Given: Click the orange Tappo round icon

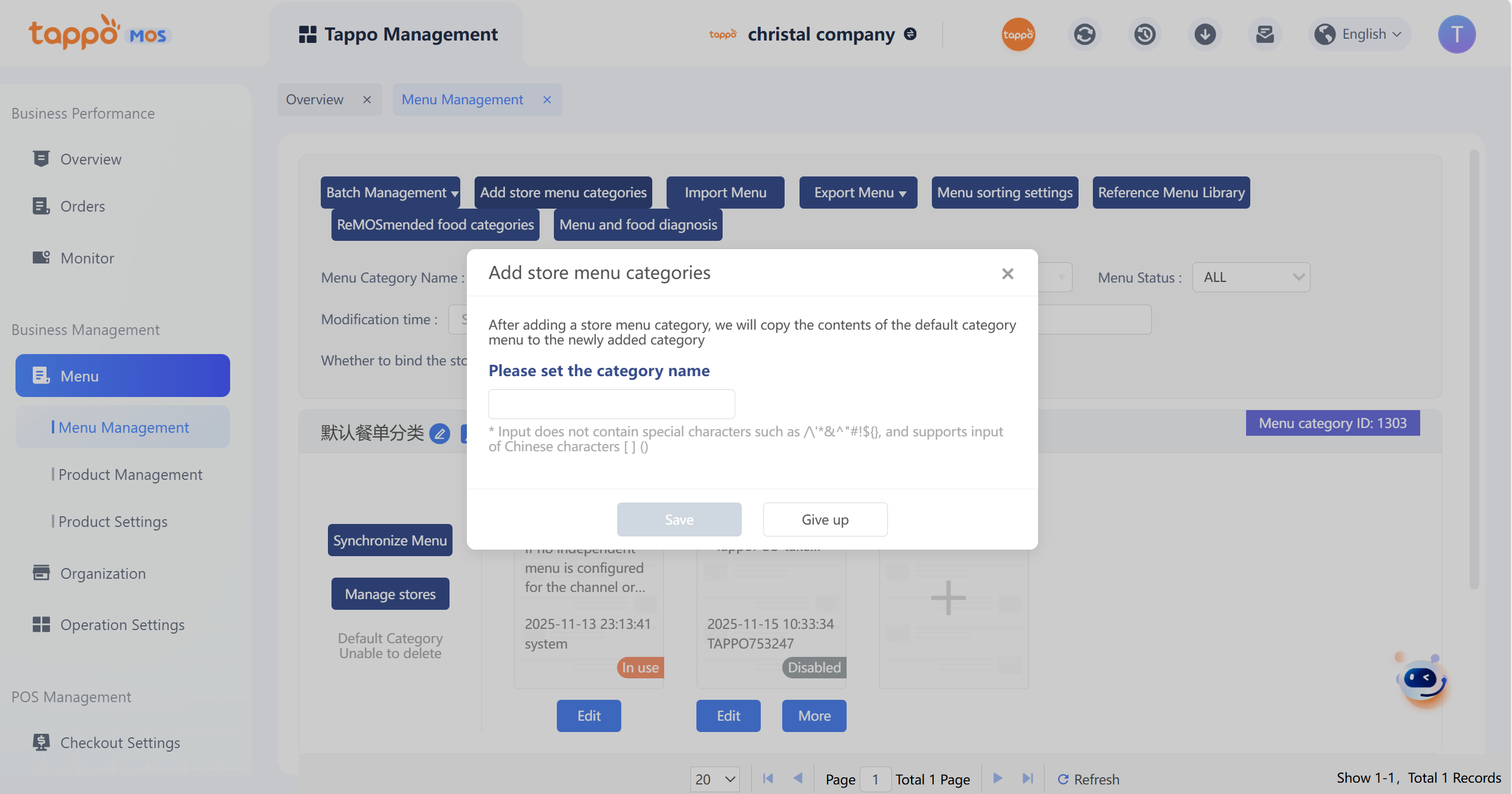Looking at the screenshot, I should pos(1018,35).
